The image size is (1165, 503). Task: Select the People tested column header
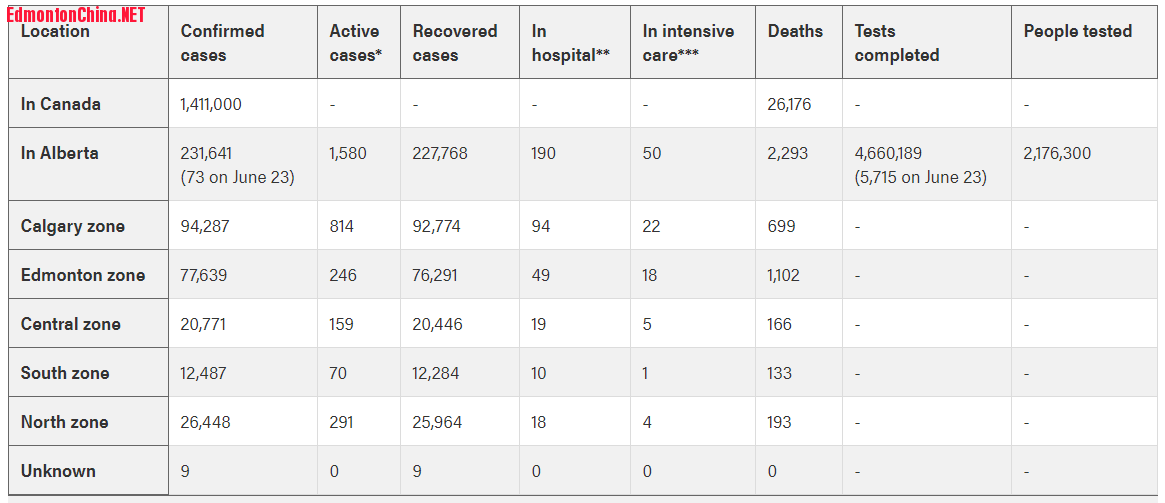pos(1077,31)
